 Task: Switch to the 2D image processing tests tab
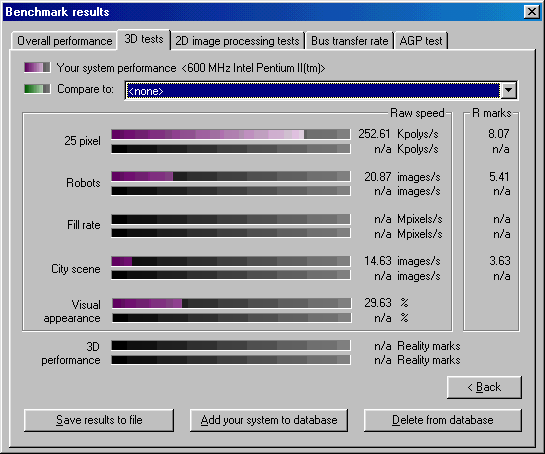237,41
